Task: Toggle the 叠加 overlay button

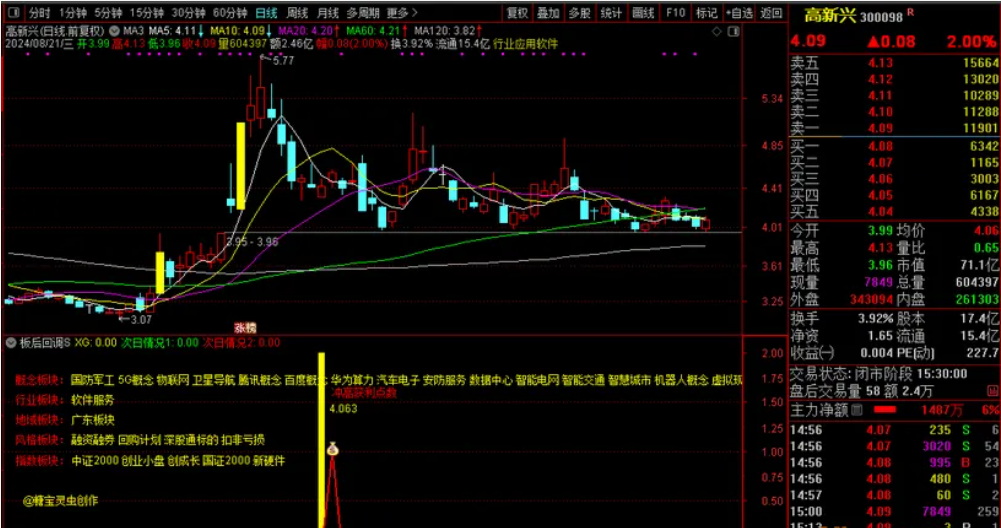Action: [x=548, y=14]
